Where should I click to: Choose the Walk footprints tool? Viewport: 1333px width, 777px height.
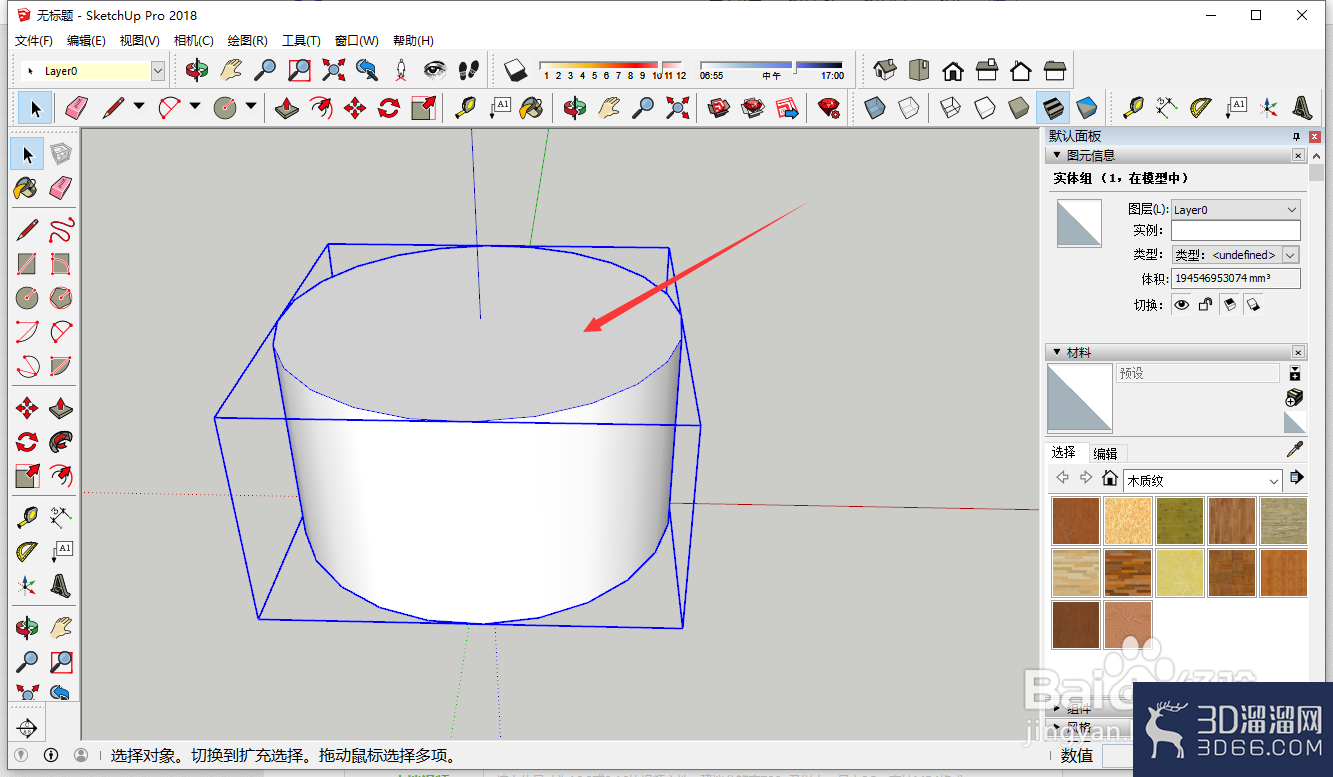468,70
